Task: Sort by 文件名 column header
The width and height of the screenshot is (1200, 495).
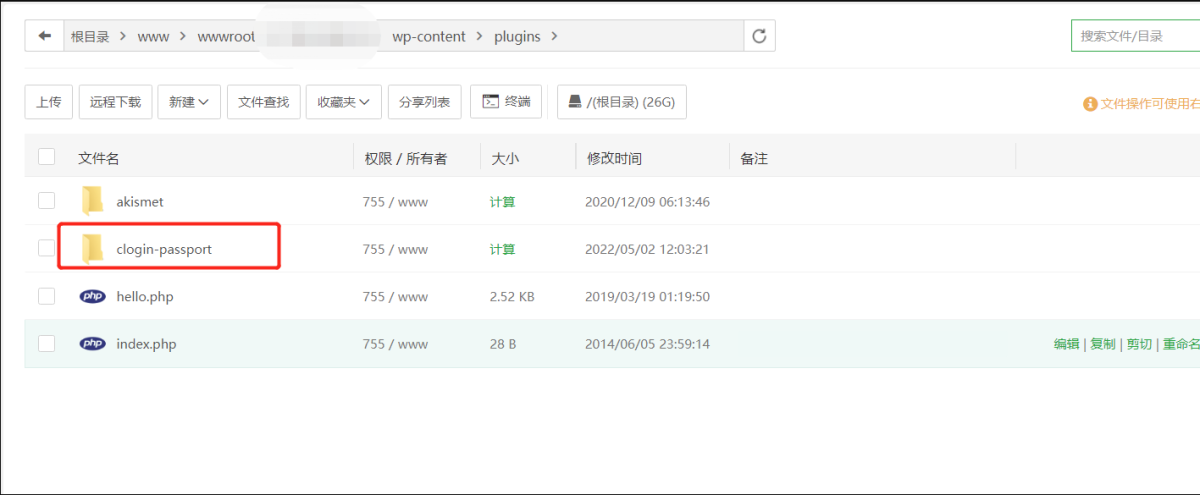Action: [x=99, y=158]
